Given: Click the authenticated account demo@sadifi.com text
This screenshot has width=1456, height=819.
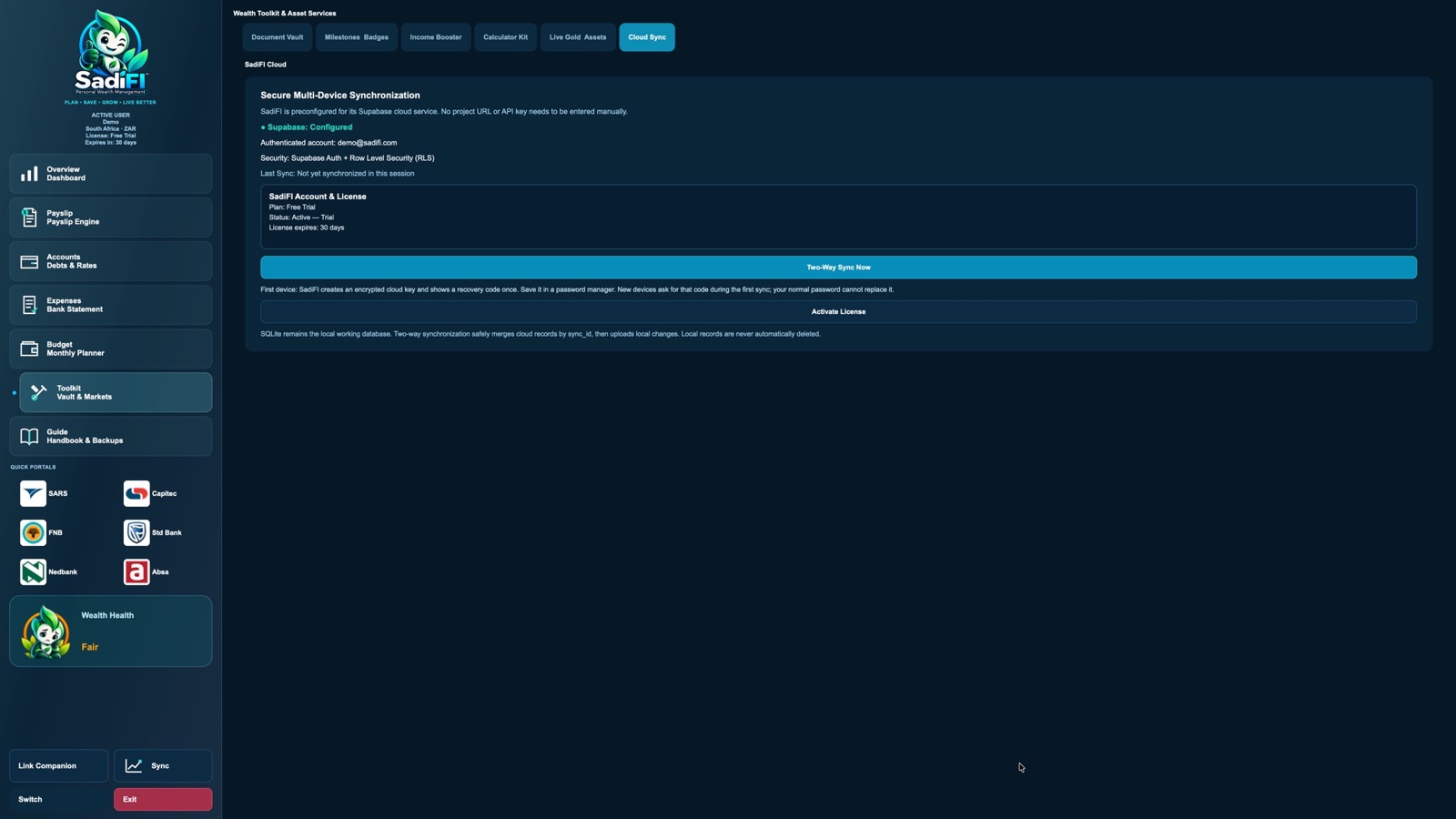Looking at the screenshot, I should 329,143.
